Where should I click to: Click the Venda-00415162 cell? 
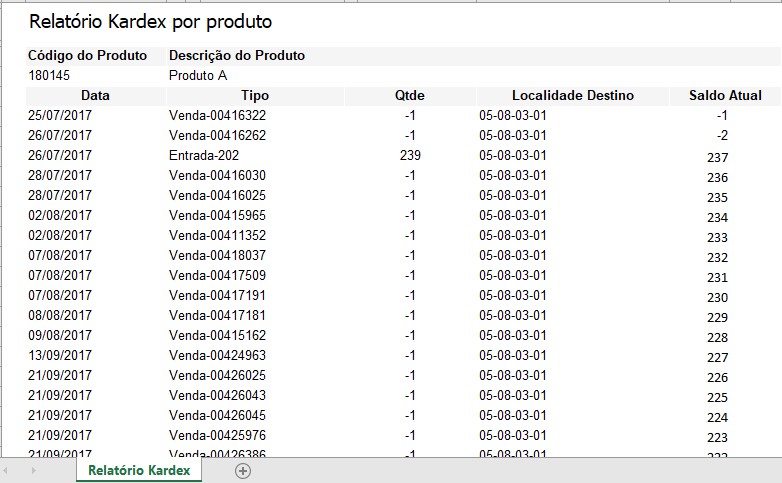[217, 336]
